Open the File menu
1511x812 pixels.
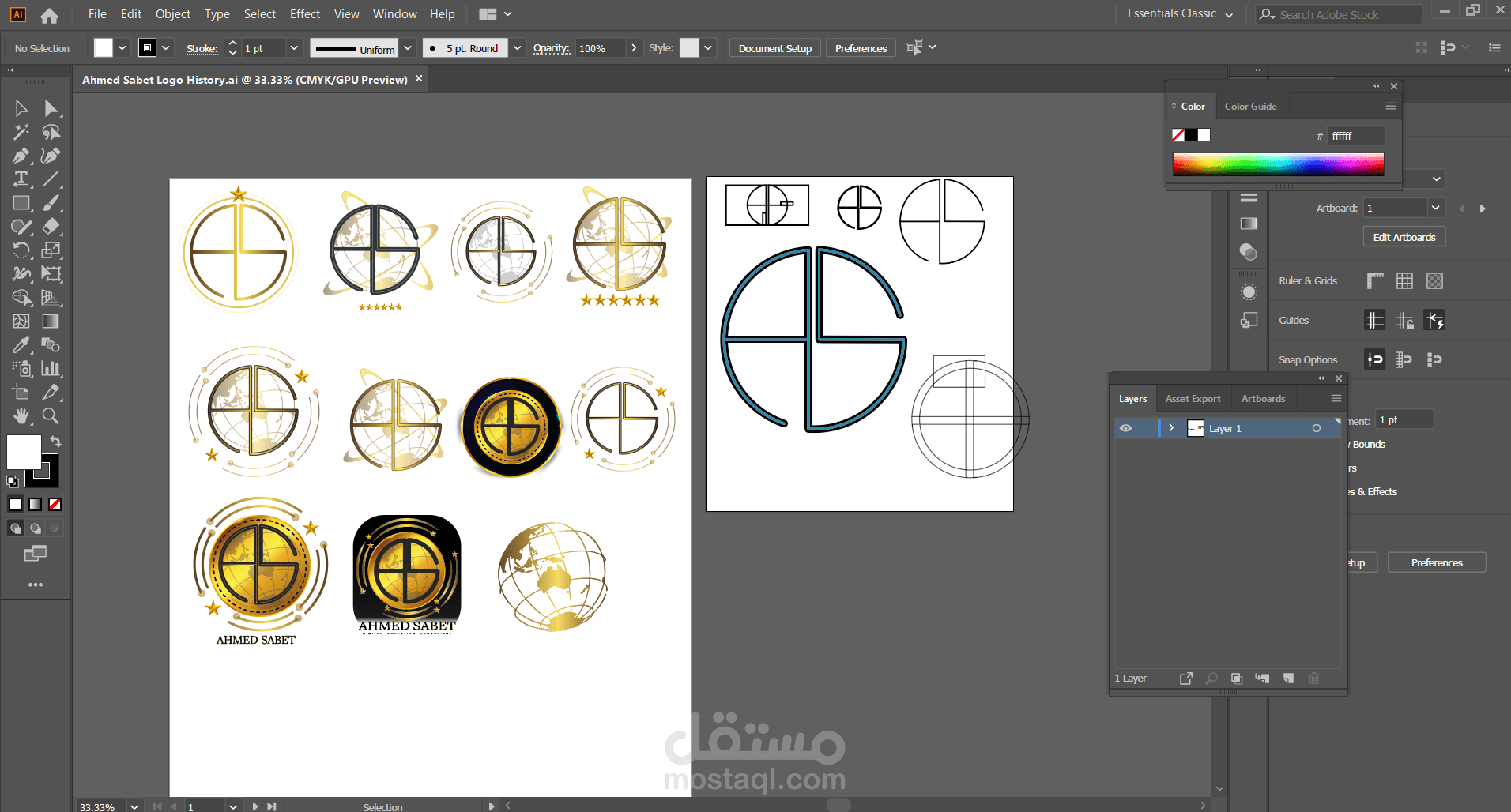(x=97, y=14)
